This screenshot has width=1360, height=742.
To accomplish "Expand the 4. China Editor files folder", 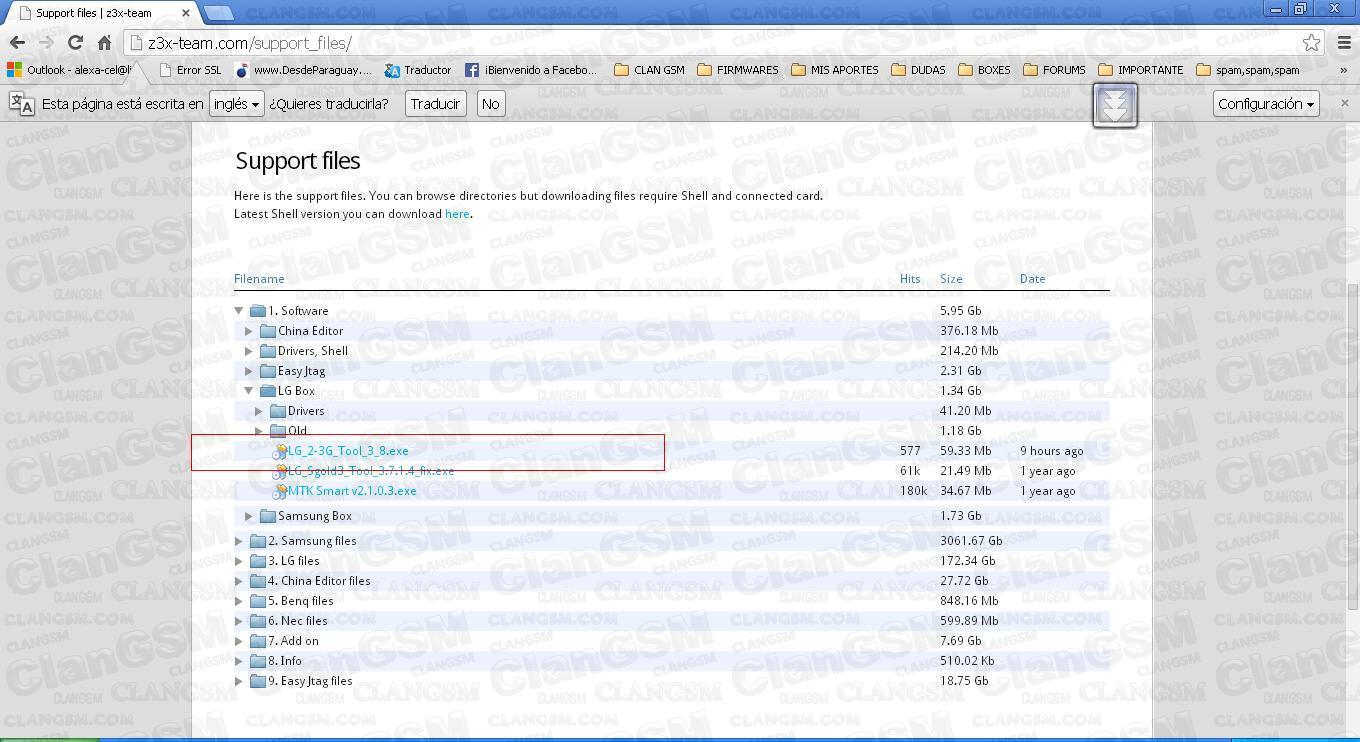I will (x=239, y=581).
